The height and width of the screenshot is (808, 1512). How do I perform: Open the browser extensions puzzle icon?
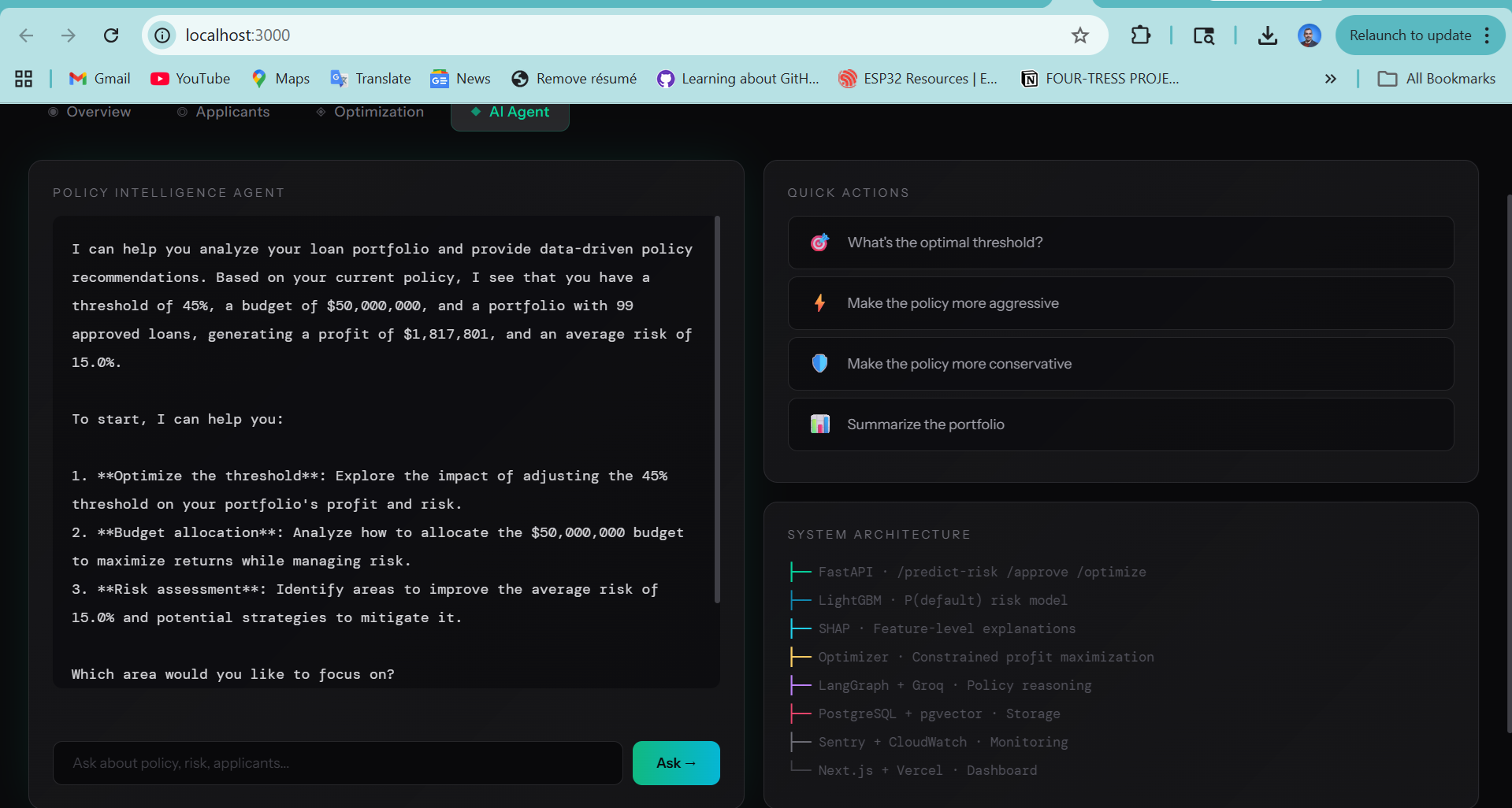1140,35
